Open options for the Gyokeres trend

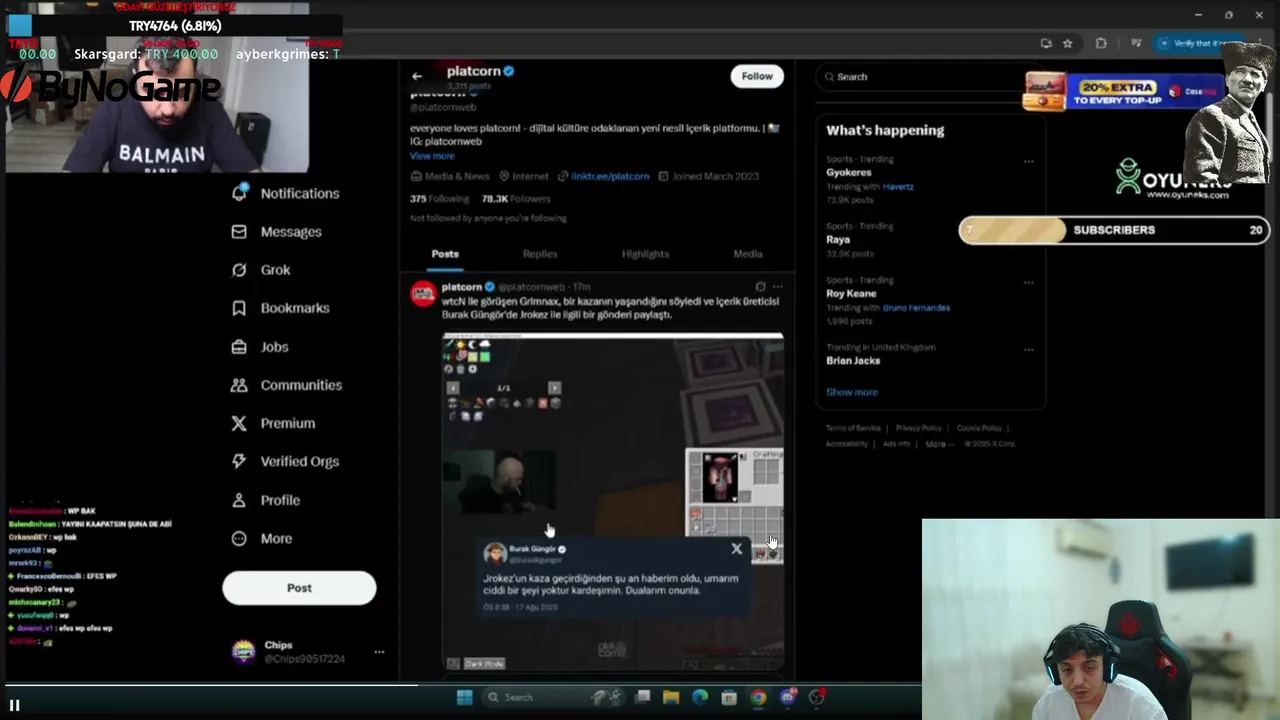(x=1028, y=161)
